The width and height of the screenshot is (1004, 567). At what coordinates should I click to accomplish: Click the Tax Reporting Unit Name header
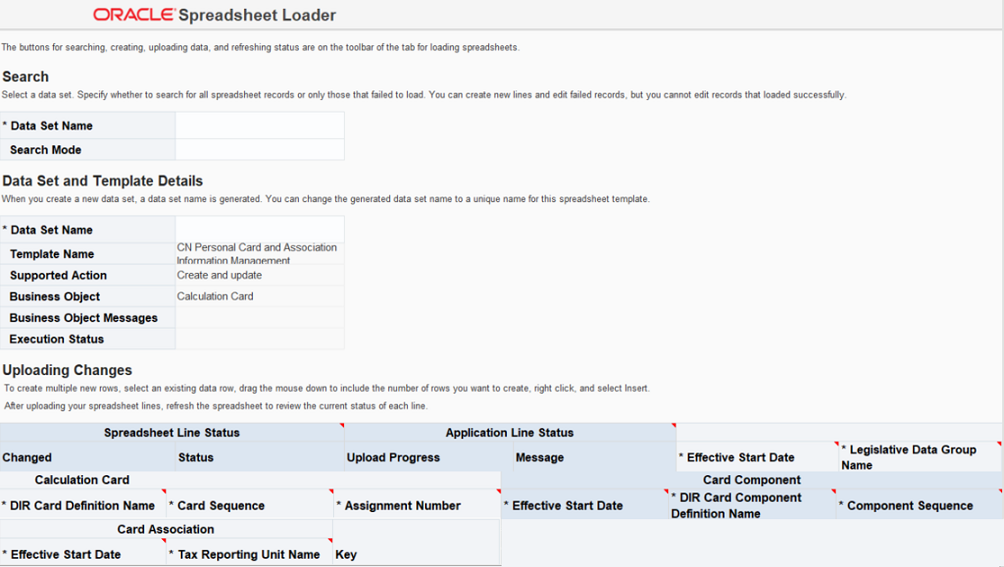[x=250, y=554]
